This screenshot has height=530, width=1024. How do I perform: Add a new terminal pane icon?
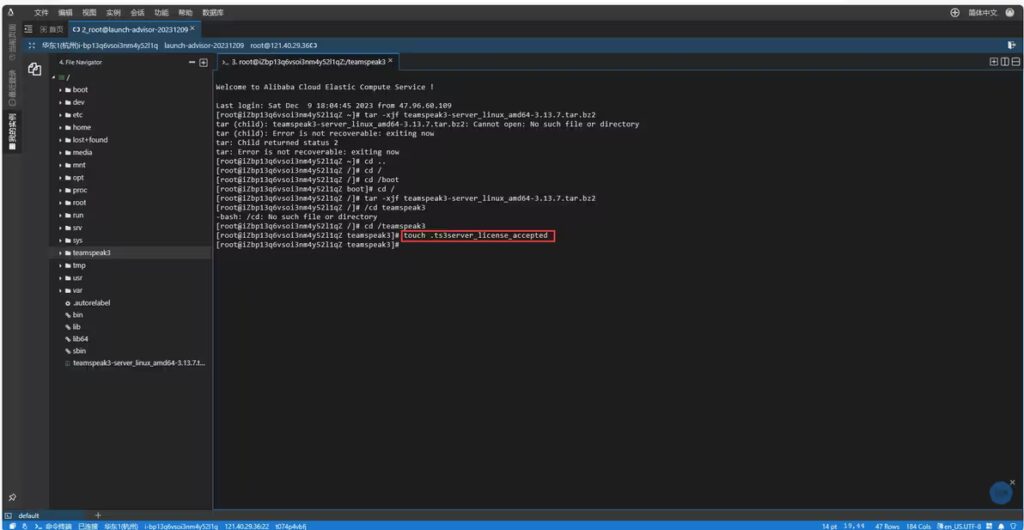point(994,61)
